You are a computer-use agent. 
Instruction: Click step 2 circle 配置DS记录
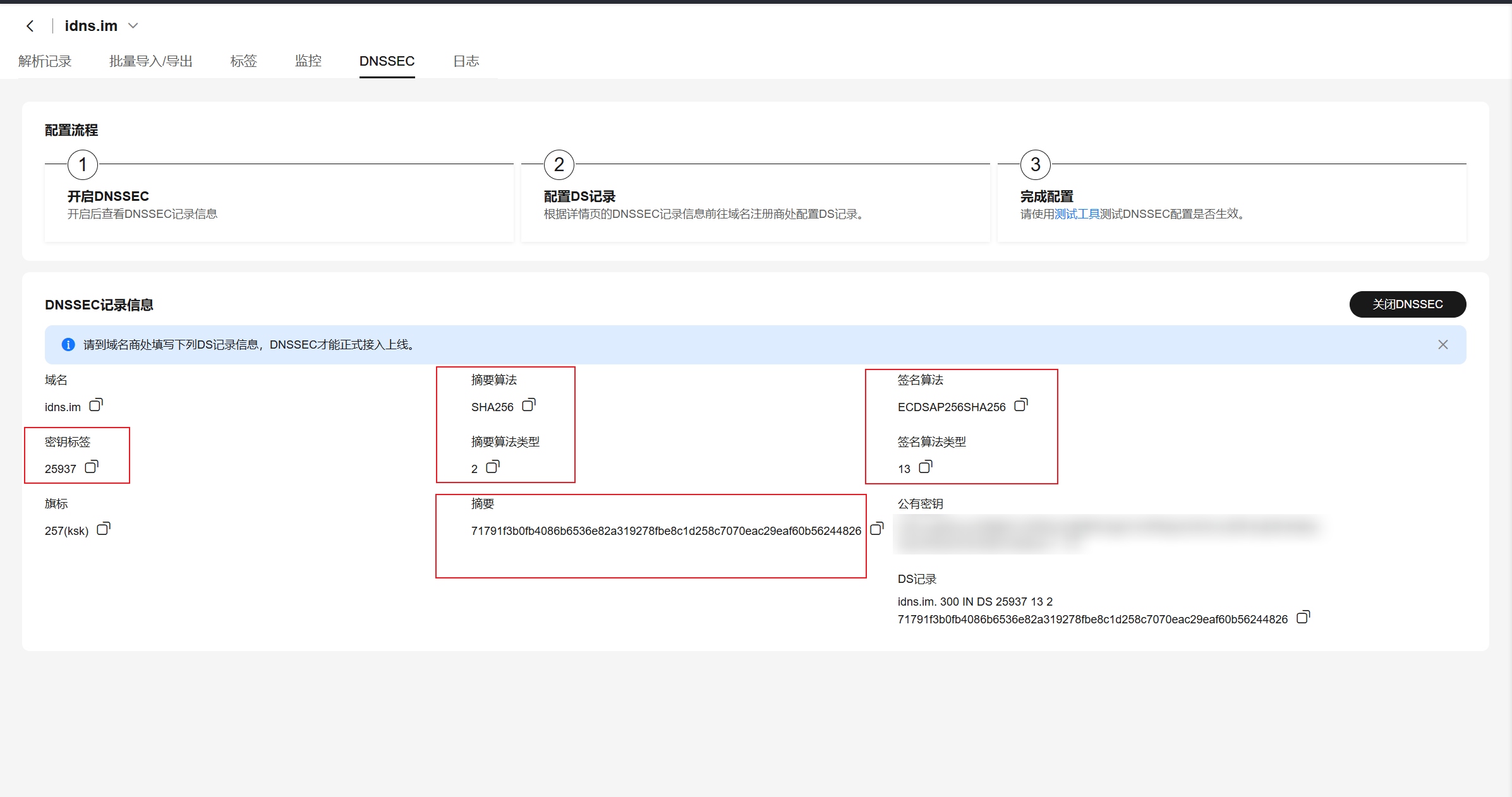click(559, 165)
